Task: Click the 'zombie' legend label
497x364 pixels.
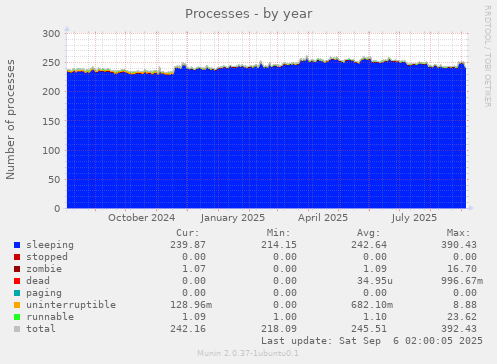Action: tap(44, 269)
